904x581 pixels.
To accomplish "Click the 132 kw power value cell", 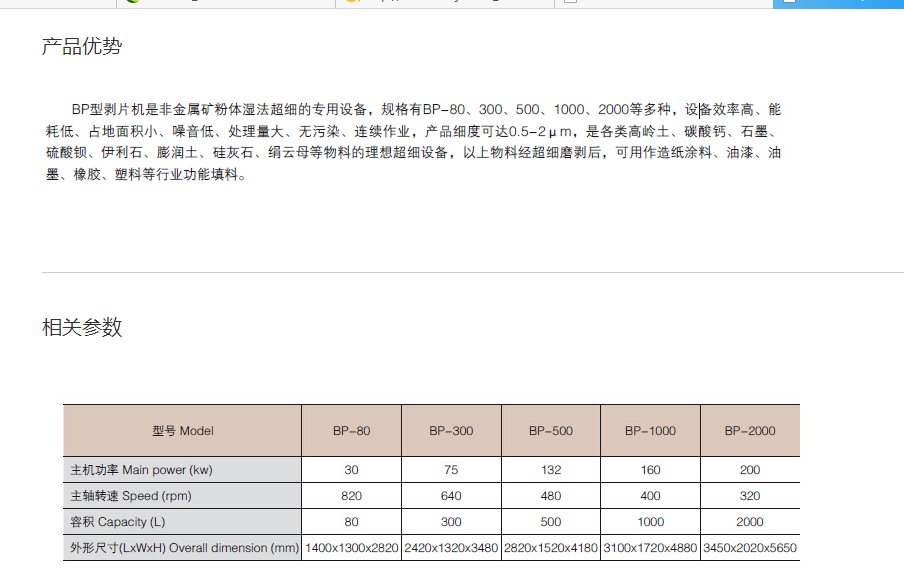I will pos(550,470).
